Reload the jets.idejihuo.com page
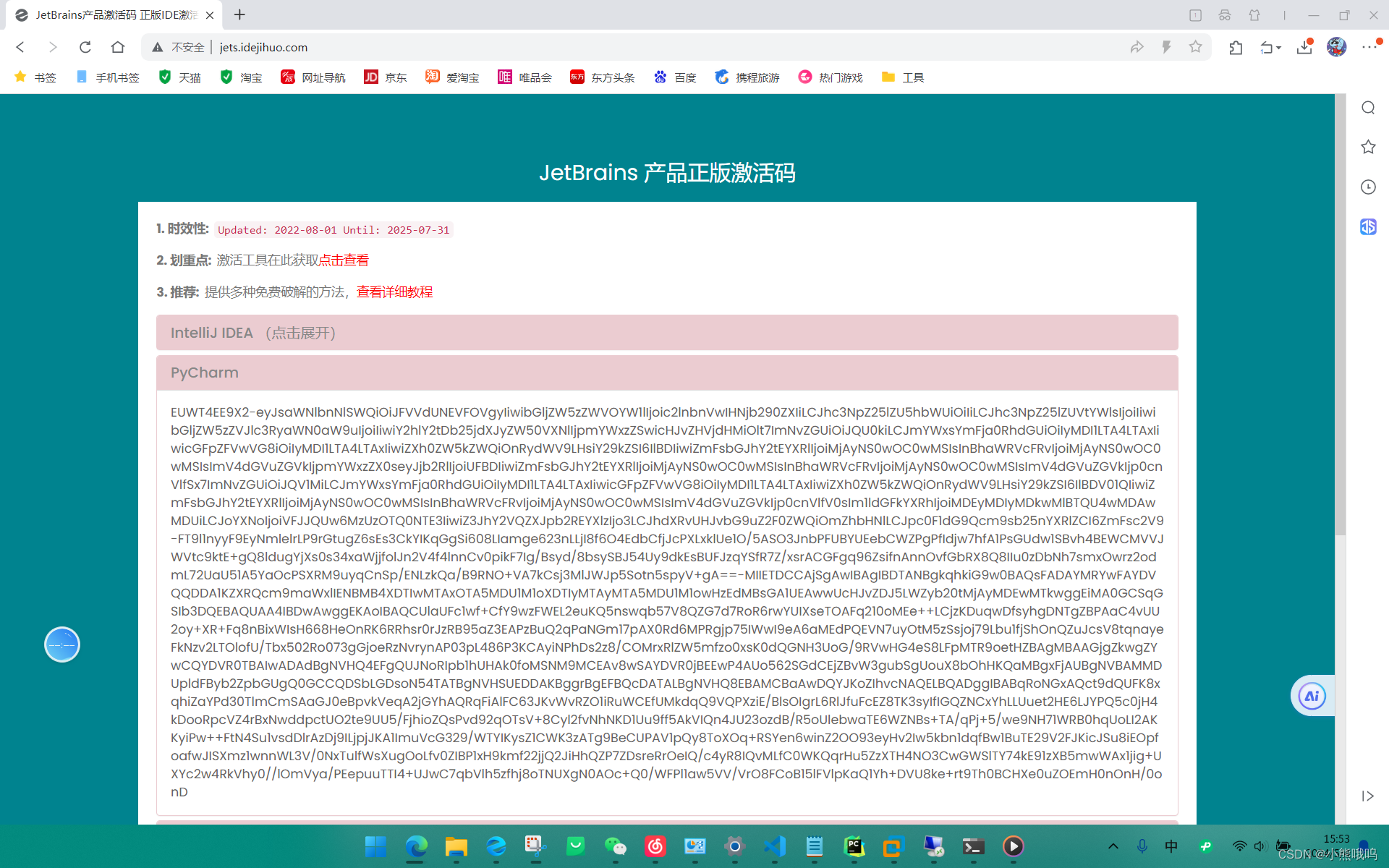Viewport: 1389px width, 868px height. coord(85,47)
